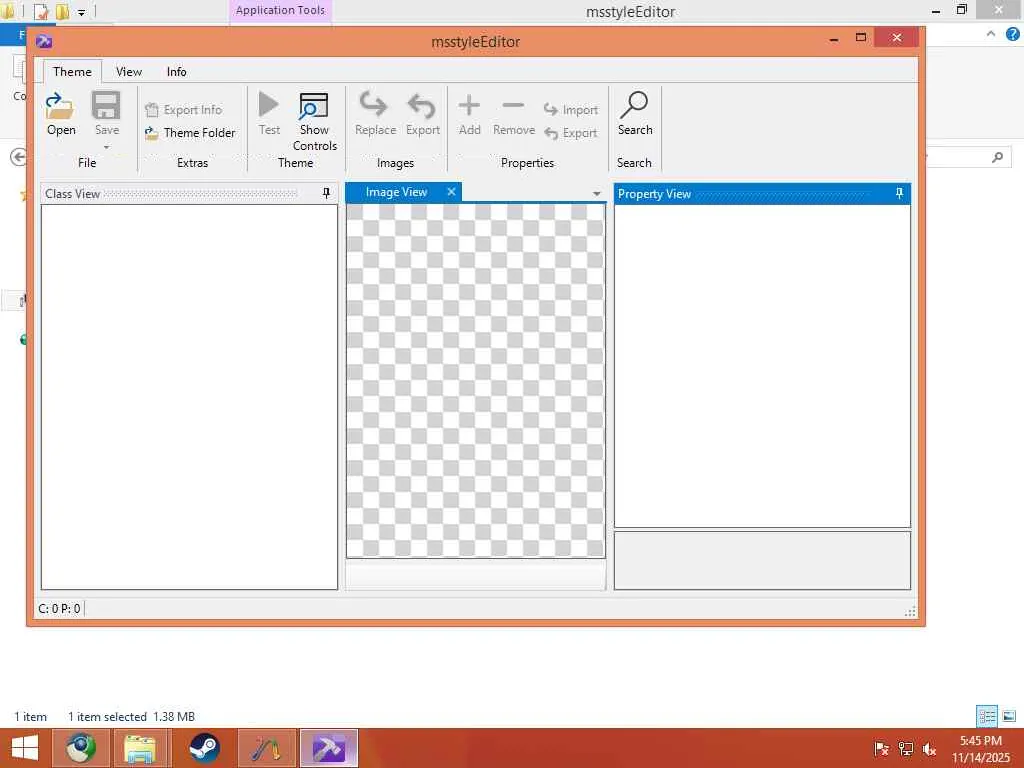1024x768 pixels.
Task: Click Show Controls icon
Action: [x=314, y=106]
